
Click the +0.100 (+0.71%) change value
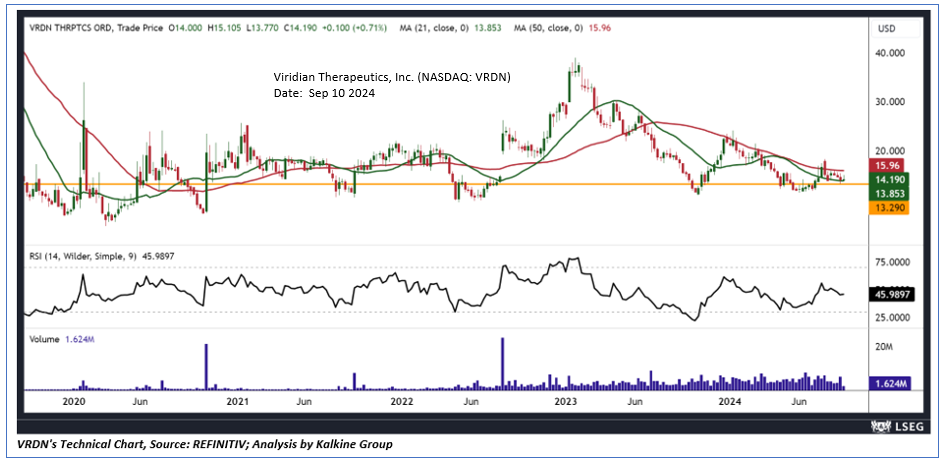point(355,28)
